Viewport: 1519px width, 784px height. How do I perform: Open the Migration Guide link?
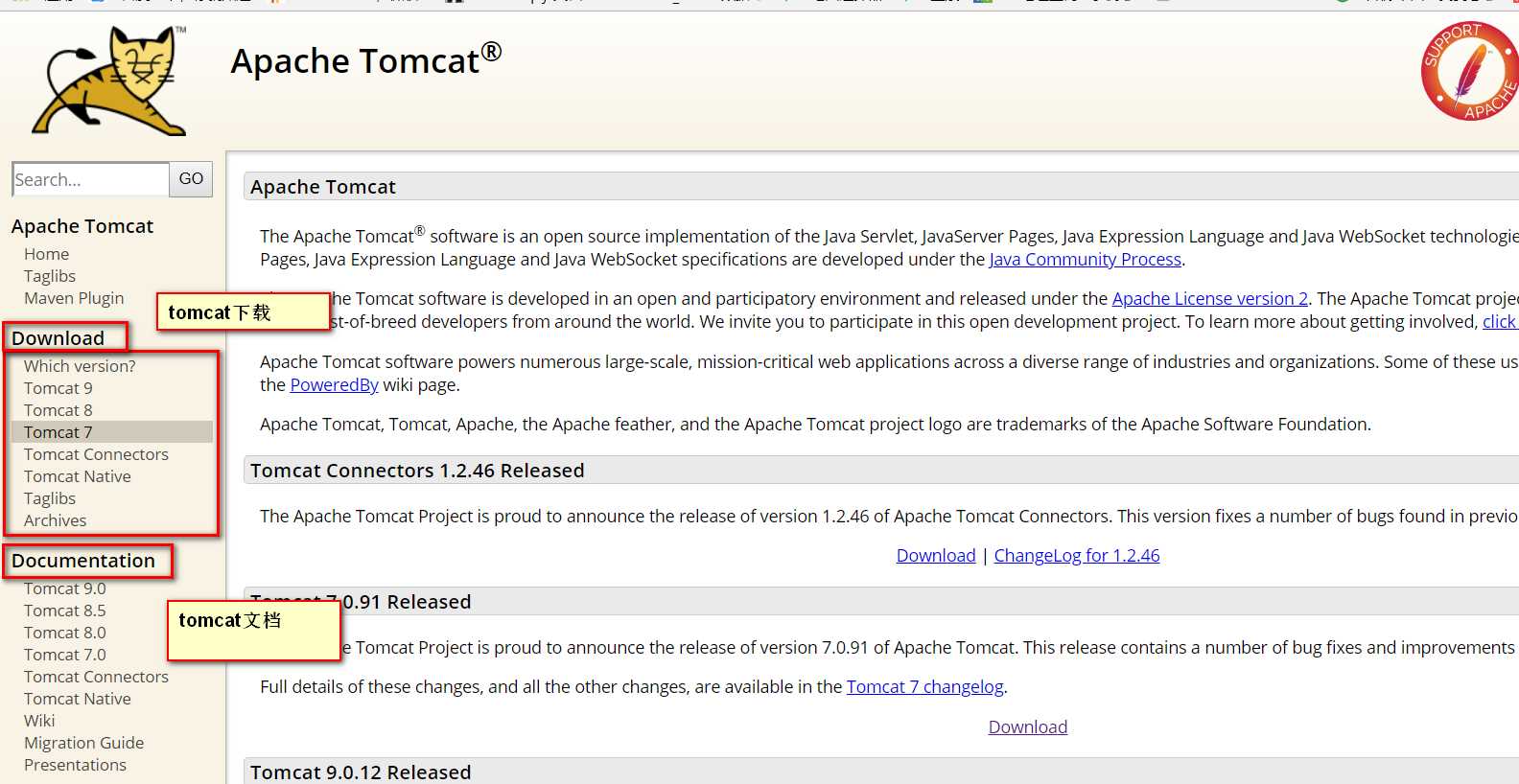pyautogui.click(x=83, y=743)
